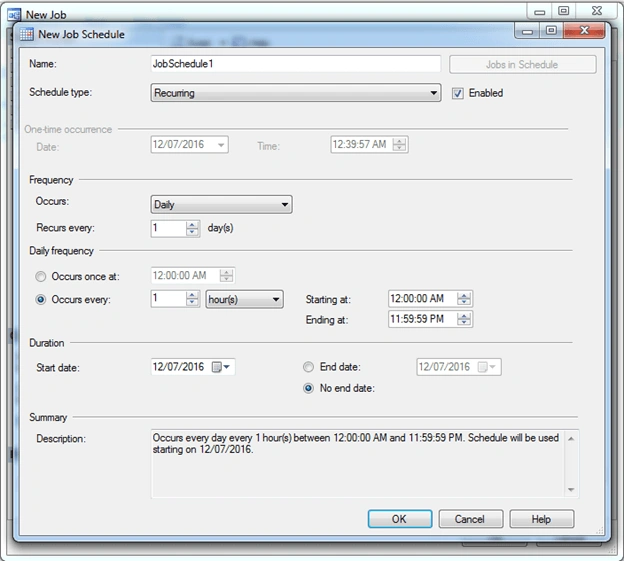
Task: Click the Occurs every interval number field
Action: tap(168, 299)
